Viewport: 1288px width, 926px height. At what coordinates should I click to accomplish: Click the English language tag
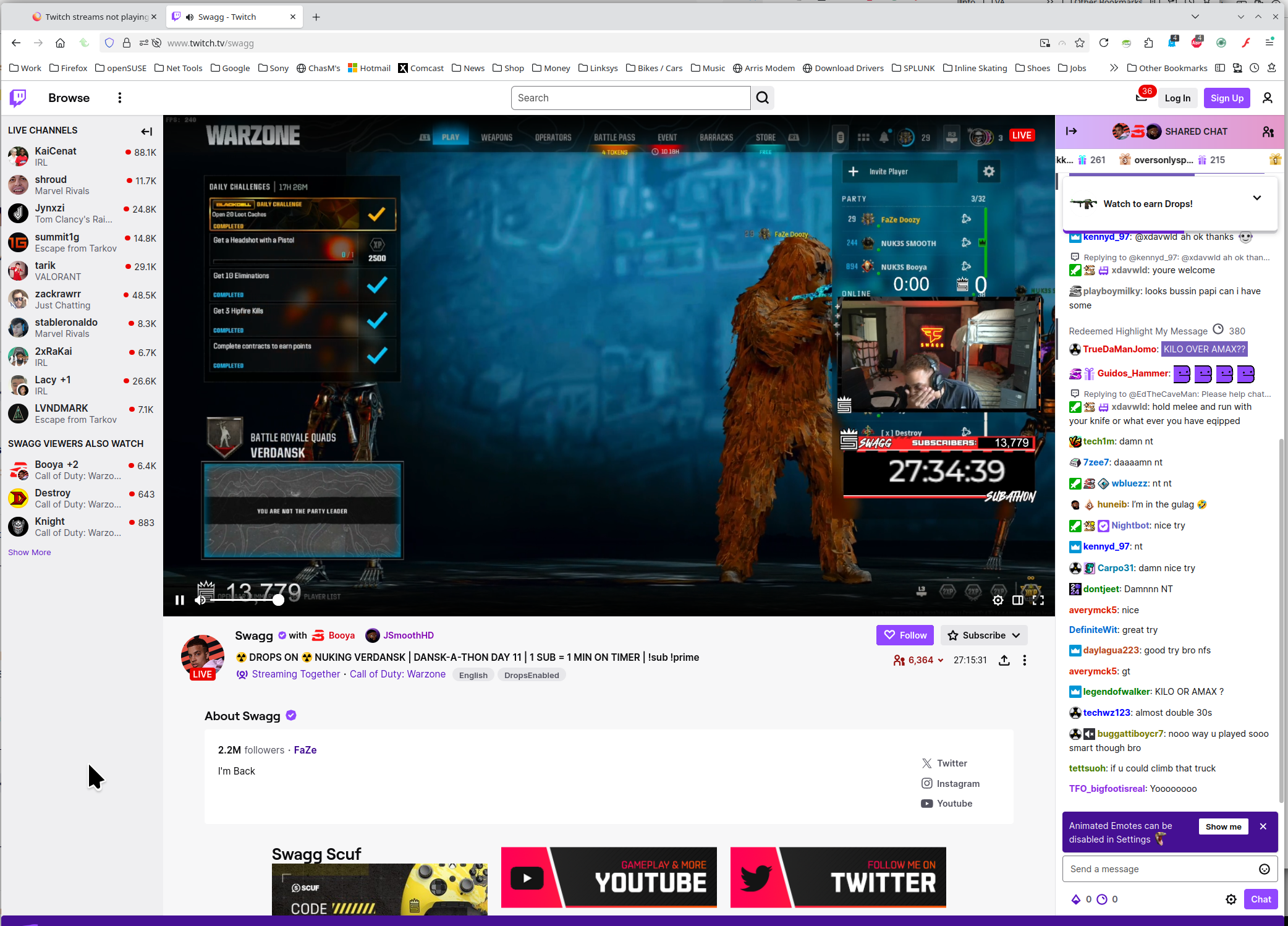tap(473, 675)
